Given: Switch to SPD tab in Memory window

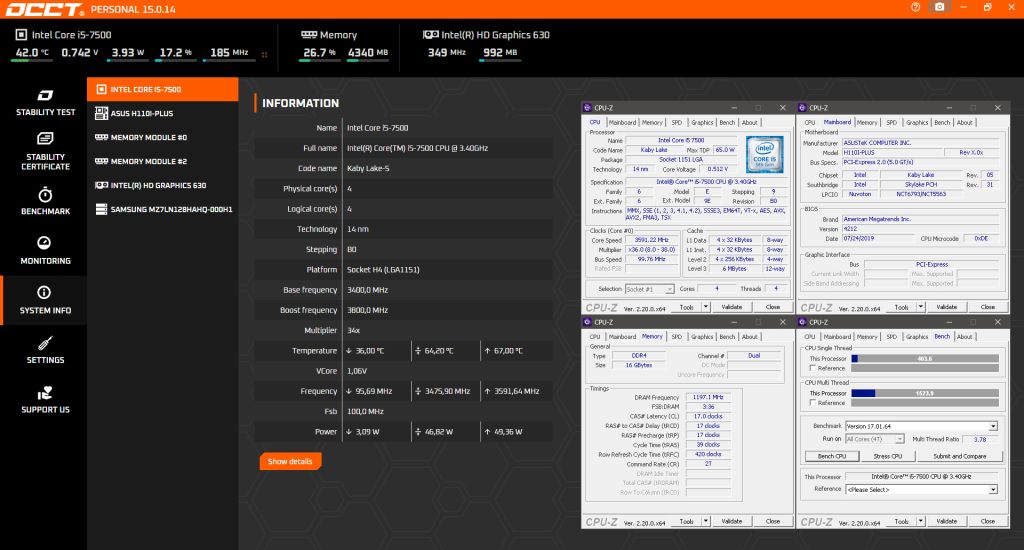Looking at the screenshot, I should (677, 337).
